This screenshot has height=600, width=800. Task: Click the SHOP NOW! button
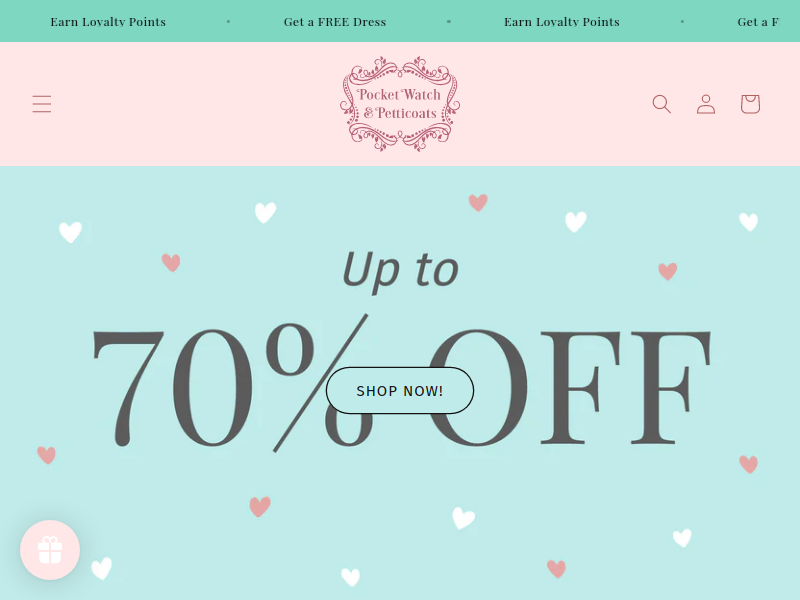point(400,390)
